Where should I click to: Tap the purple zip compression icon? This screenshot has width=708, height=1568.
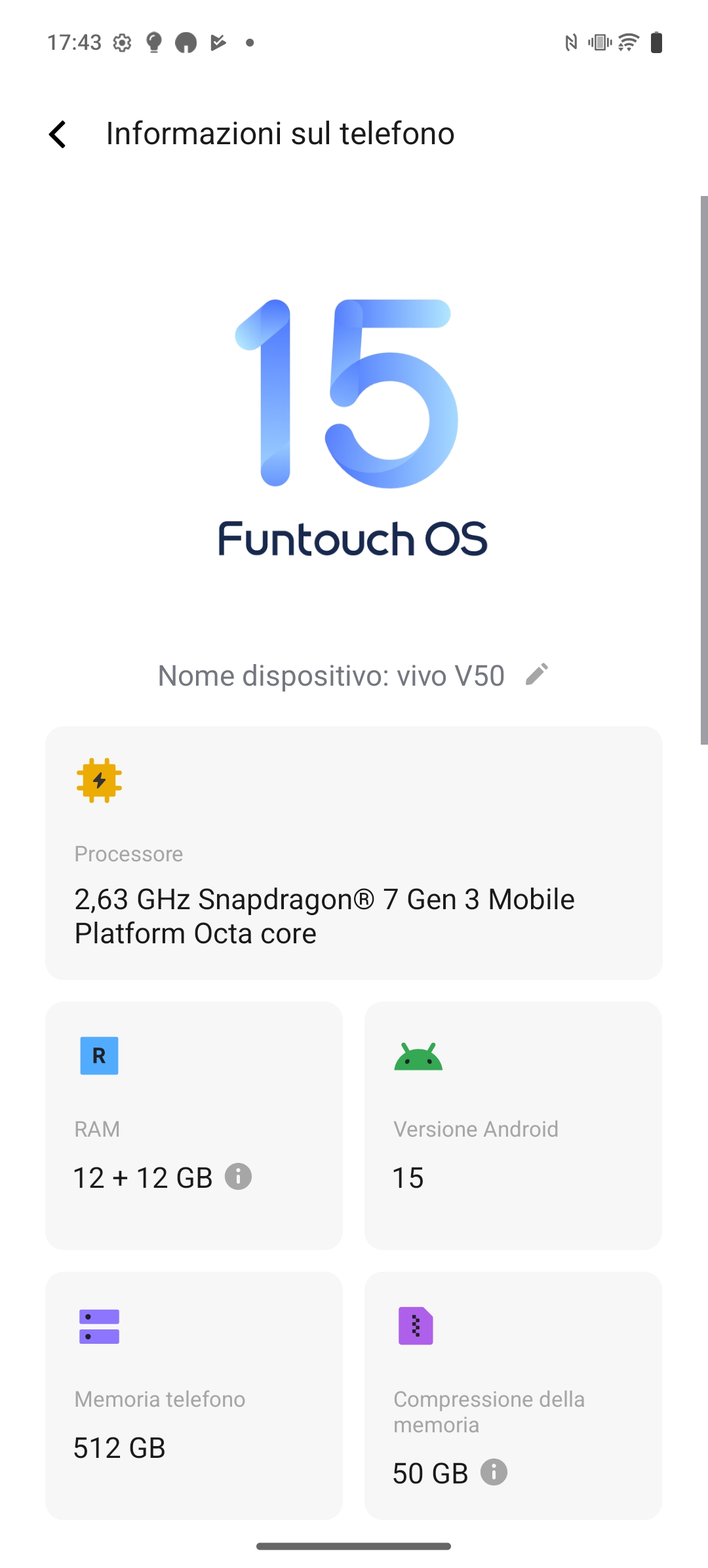[416, 1326]
